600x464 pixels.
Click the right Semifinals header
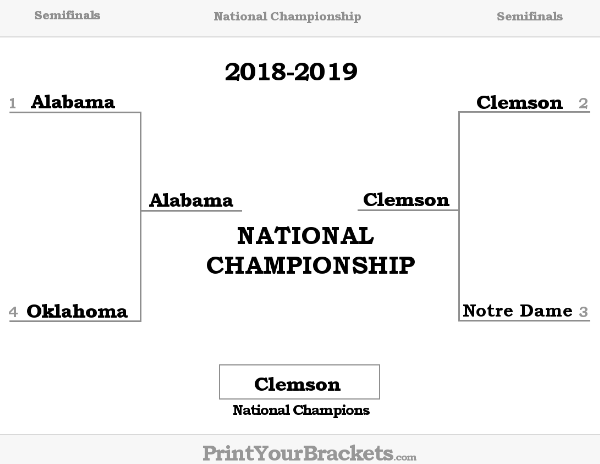click(530, 16)
